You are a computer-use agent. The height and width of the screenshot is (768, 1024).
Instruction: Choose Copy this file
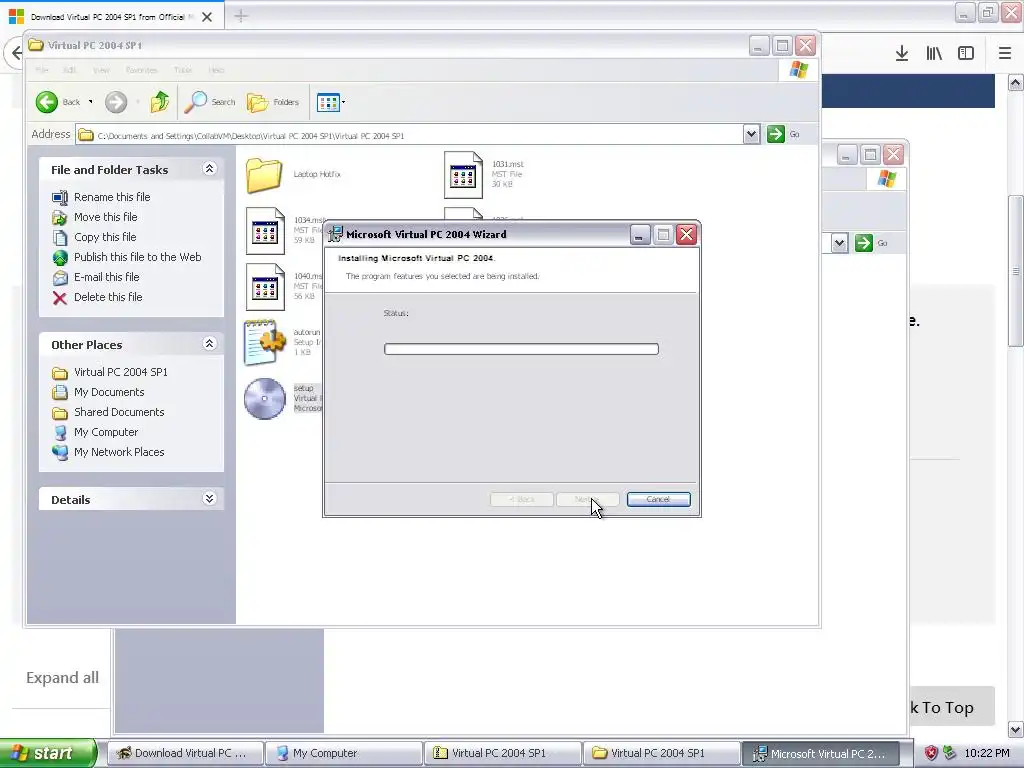click(x=104, y=237)
